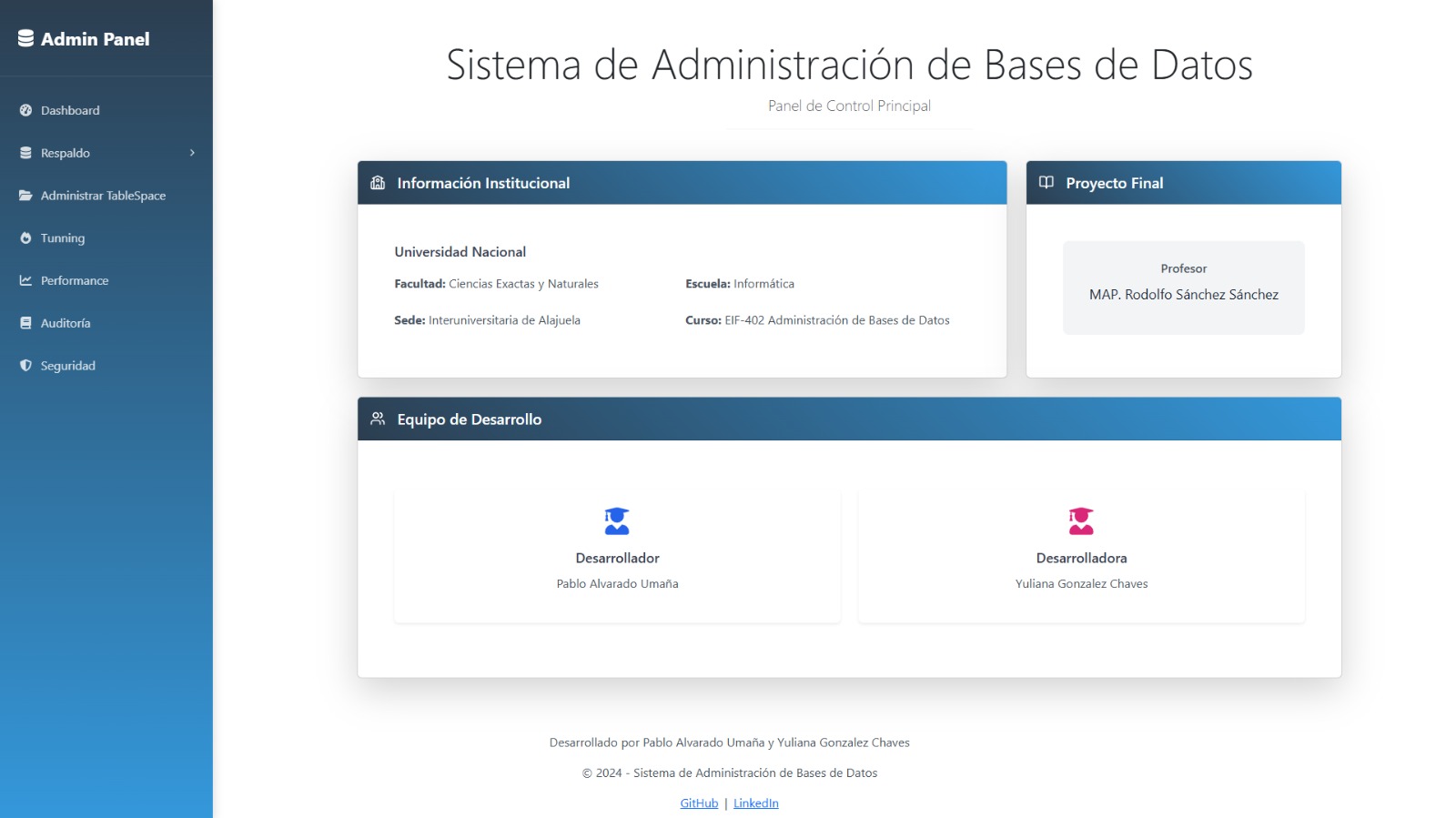The height and width of the screenshot is (818, 1456).
Task: Click the Administrar TableSpace folder icon
Action: click(25, 196)
